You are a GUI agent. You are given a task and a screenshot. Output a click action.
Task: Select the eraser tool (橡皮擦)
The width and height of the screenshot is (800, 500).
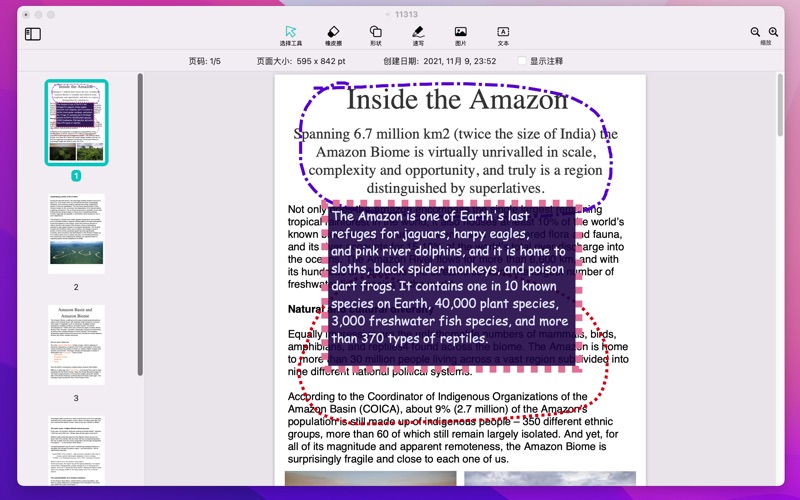click(333, 36)
